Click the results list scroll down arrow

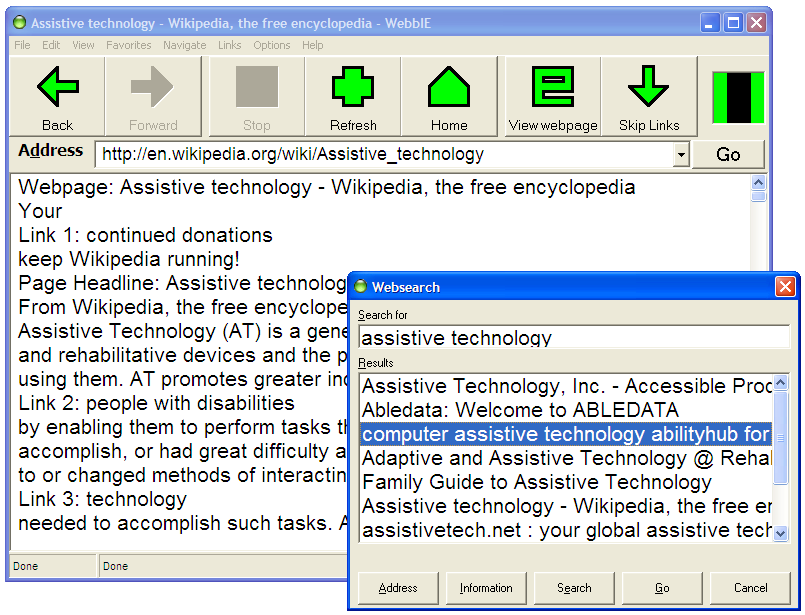click(781, 534)
